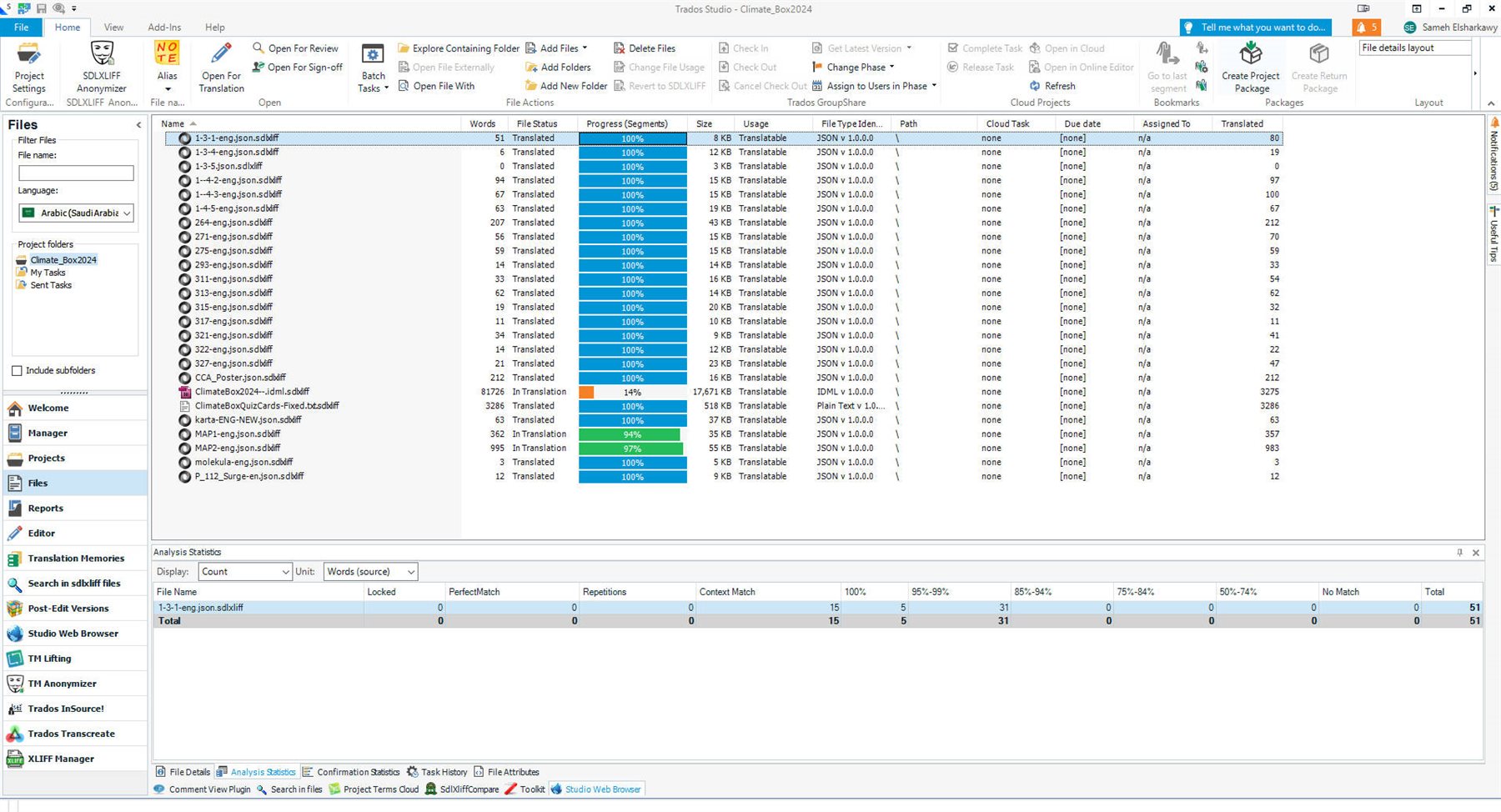Select ClimateBox2024--.idml.sdlxliff file

coord(252,392)
